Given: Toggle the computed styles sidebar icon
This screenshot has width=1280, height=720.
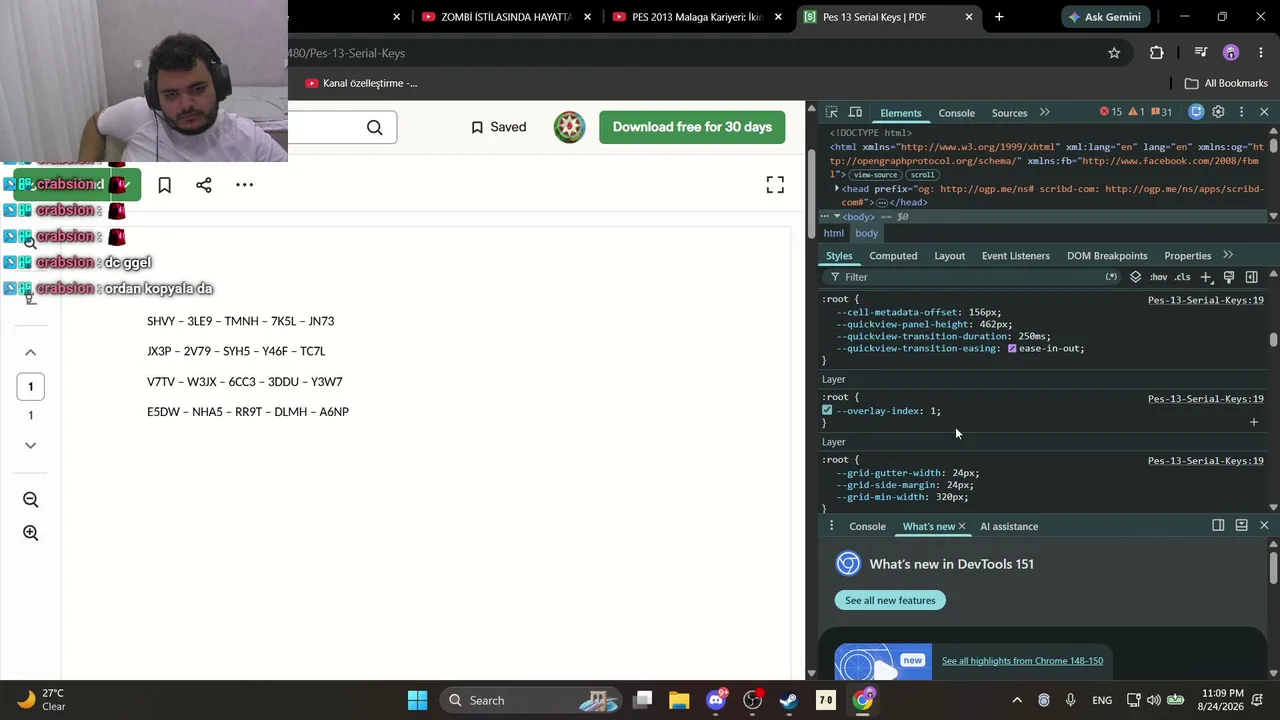Looking at the screenshot, I should 1251,277.
